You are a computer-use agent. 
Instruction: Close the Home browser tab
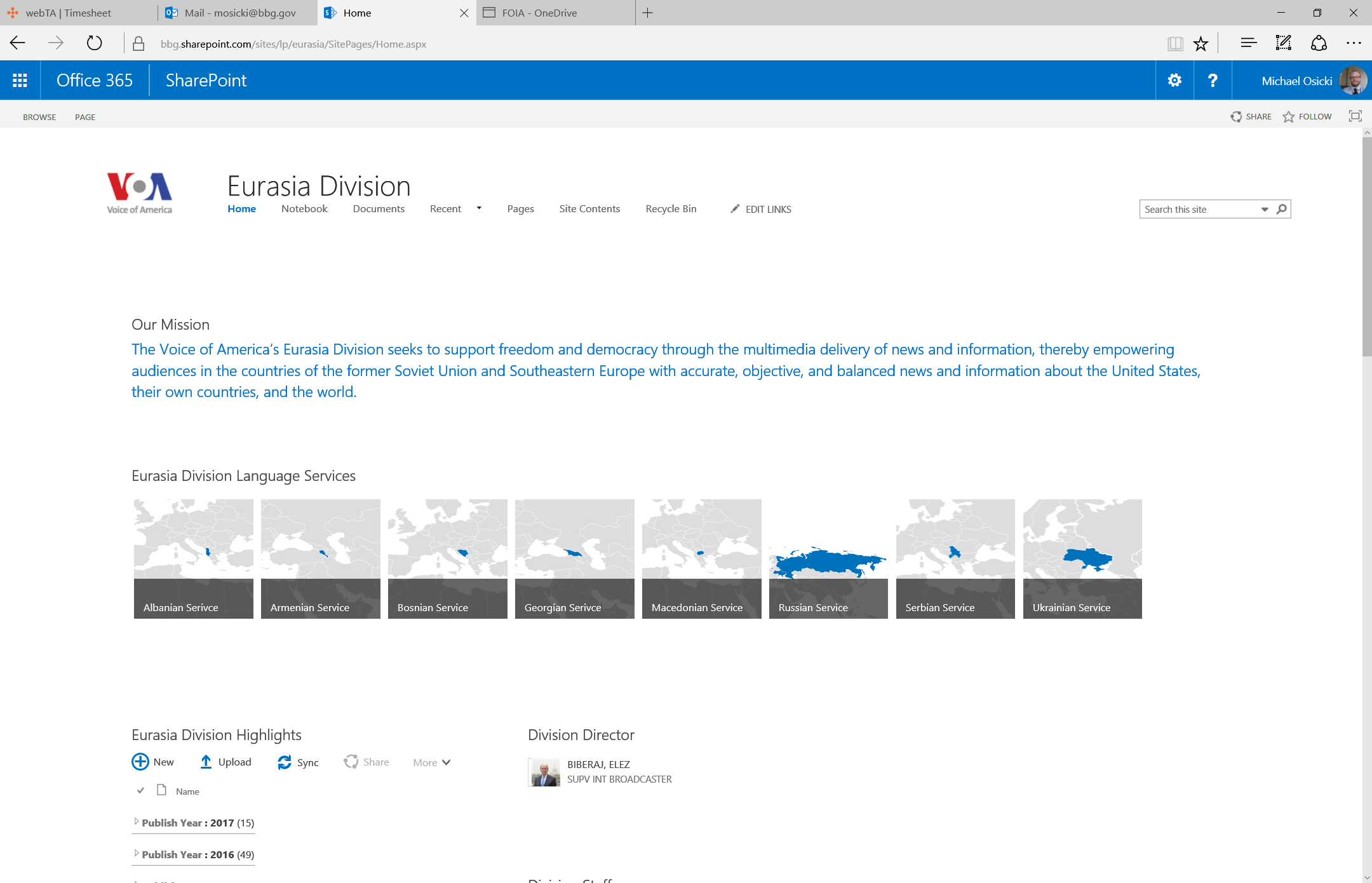tap(464, 13)
